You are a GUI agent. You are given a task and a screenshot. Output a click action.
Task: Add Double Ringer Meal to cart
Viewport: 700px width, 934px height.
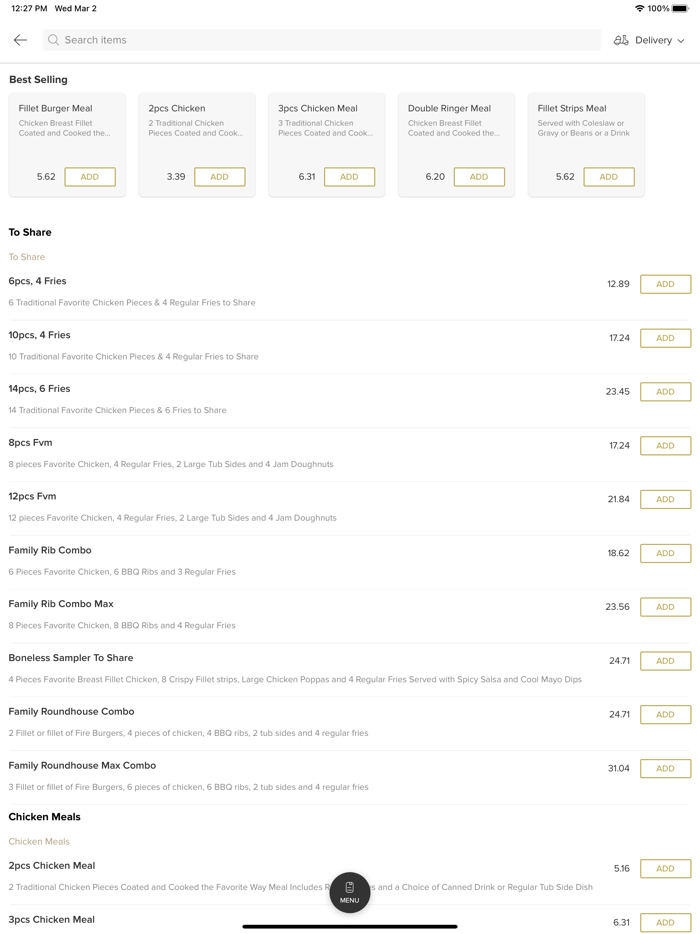(x=479, y=177)
